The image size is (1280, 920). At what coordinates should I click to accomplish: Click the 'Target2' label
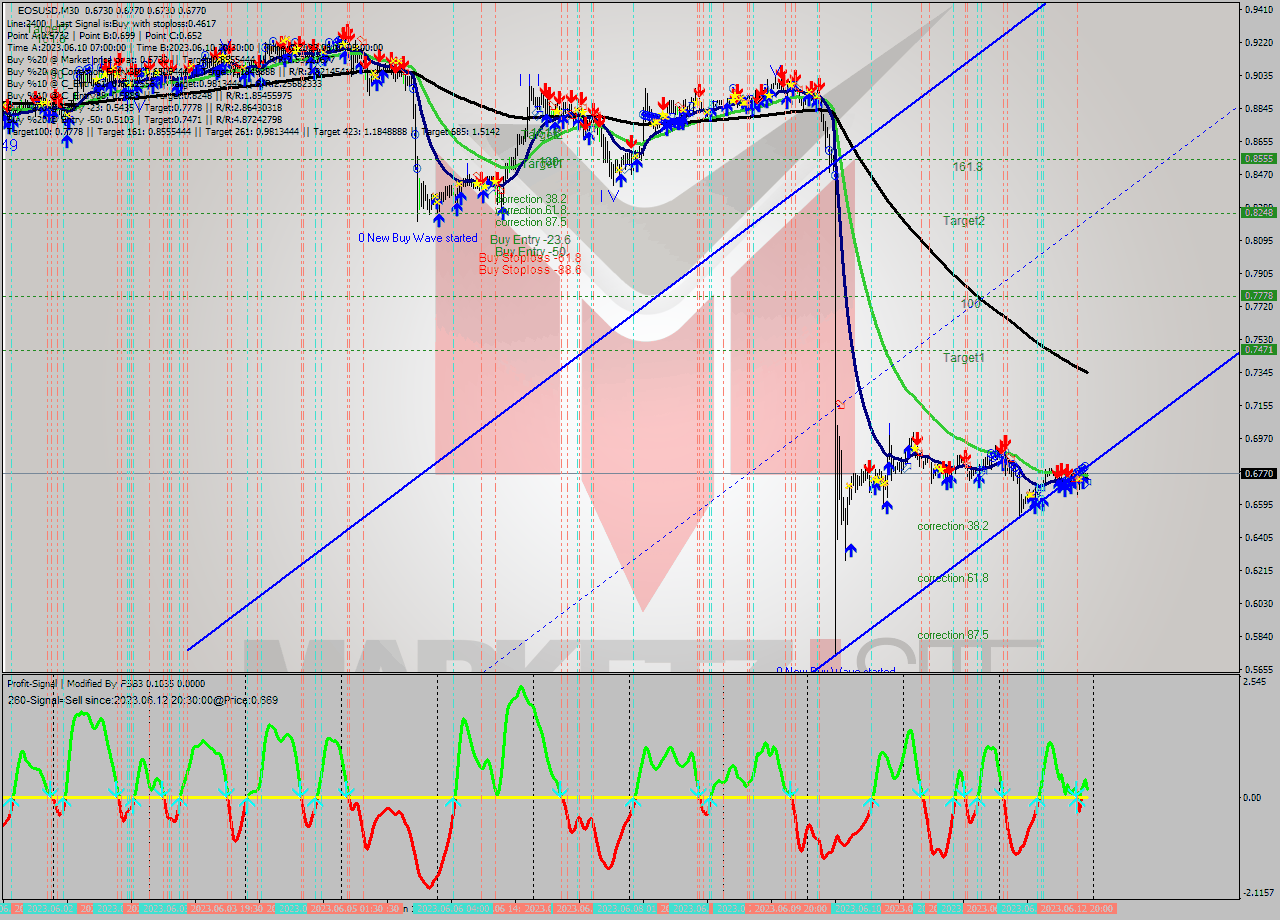click(964, 221)
